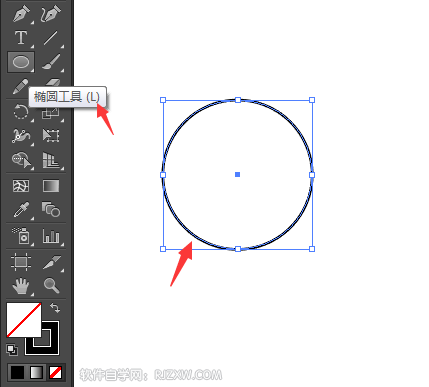The image size is (429, 387).
Task: Click the Fill swatch with no fill
Action: pyautogui.click(x=24, y=320)
